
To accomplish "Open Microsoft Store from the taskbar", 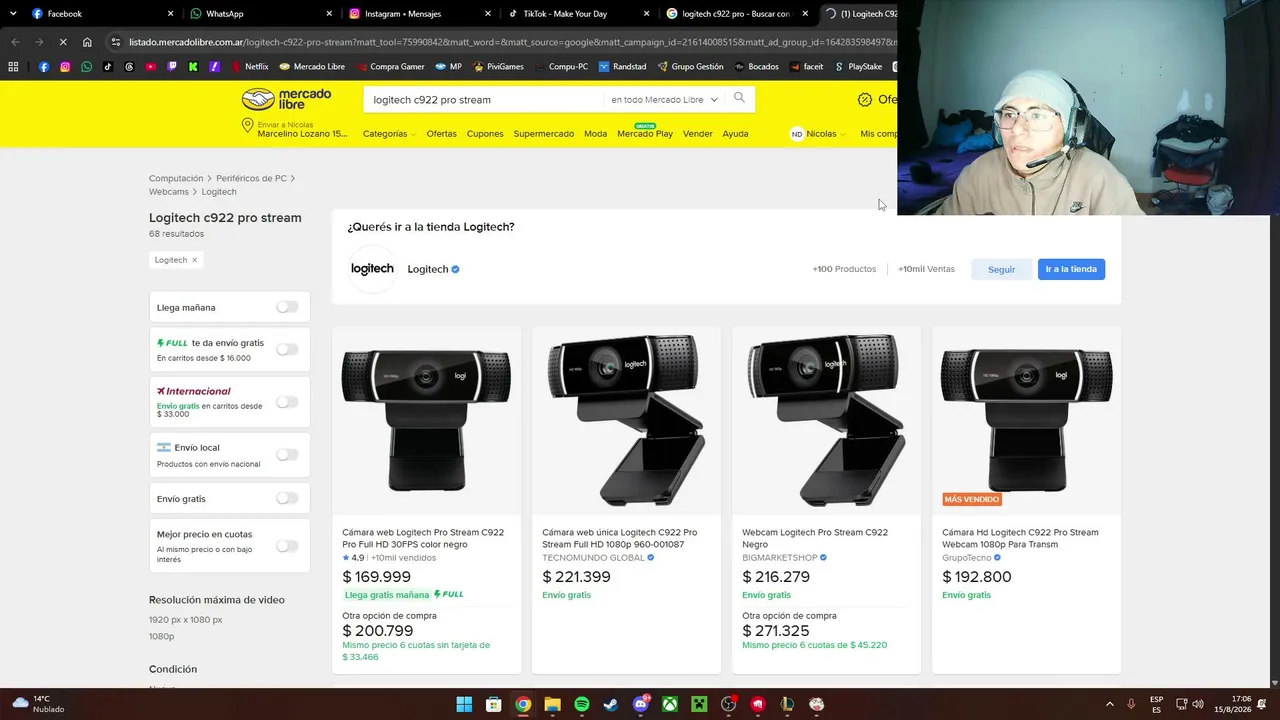I will 493,704.
